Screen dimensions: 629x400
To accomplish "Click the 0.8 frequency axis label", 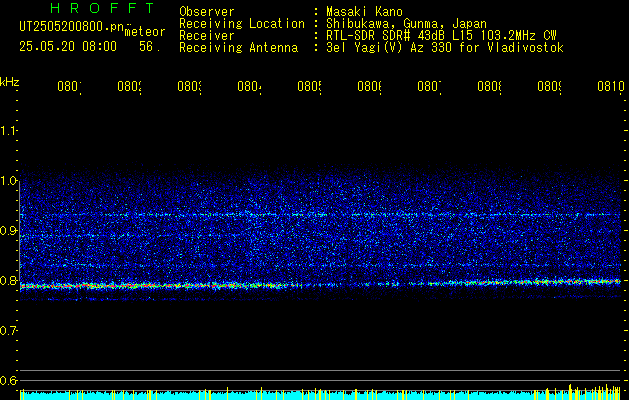I will pos(8,280).
